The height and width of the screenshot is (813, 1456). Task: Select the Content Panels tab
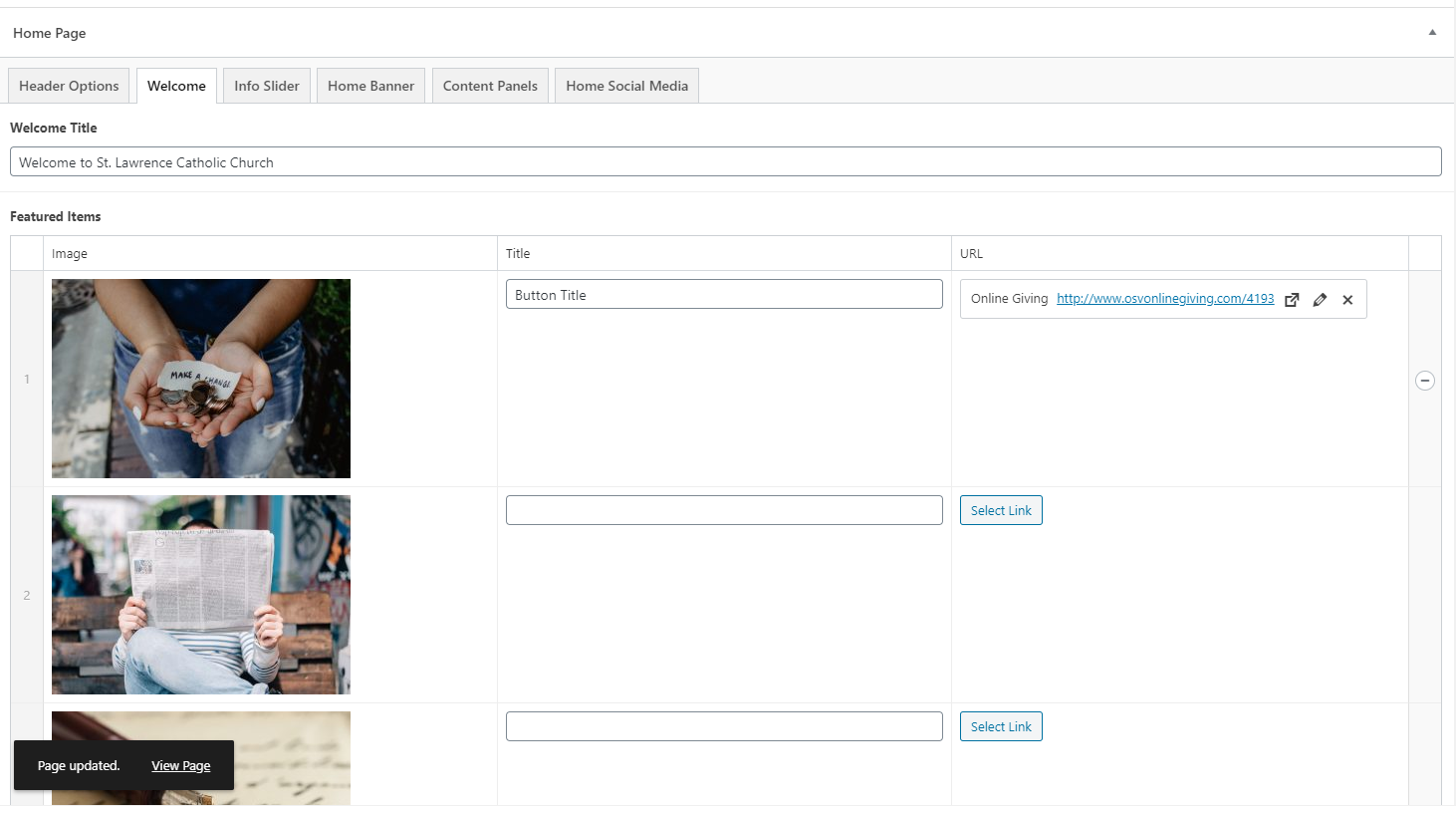click(490, 86)
